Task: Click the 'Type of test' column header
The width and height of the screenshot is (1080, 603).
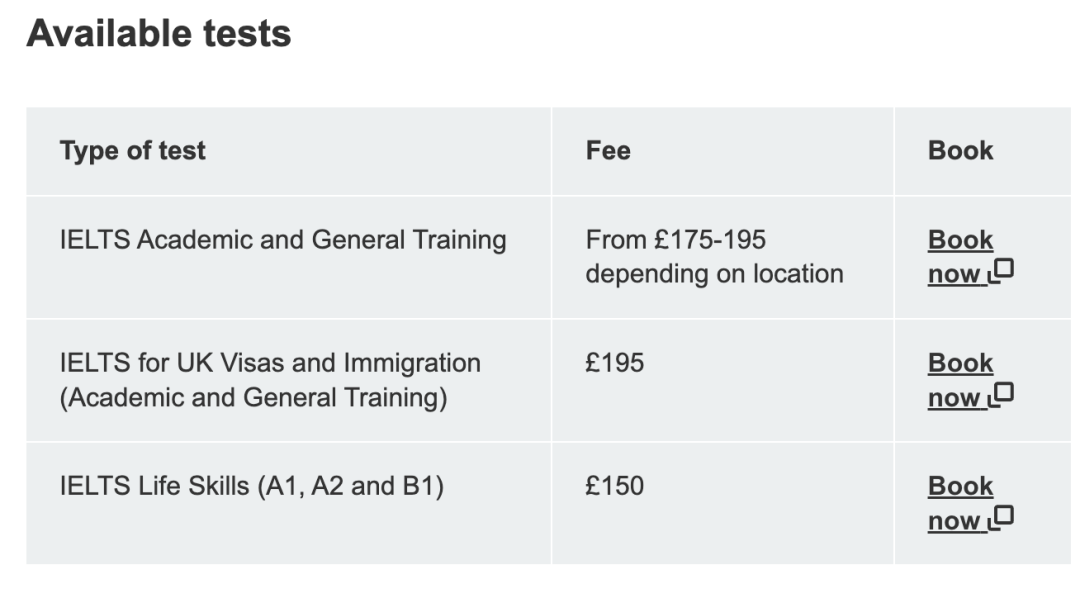Action: click(x=132, y=151)
